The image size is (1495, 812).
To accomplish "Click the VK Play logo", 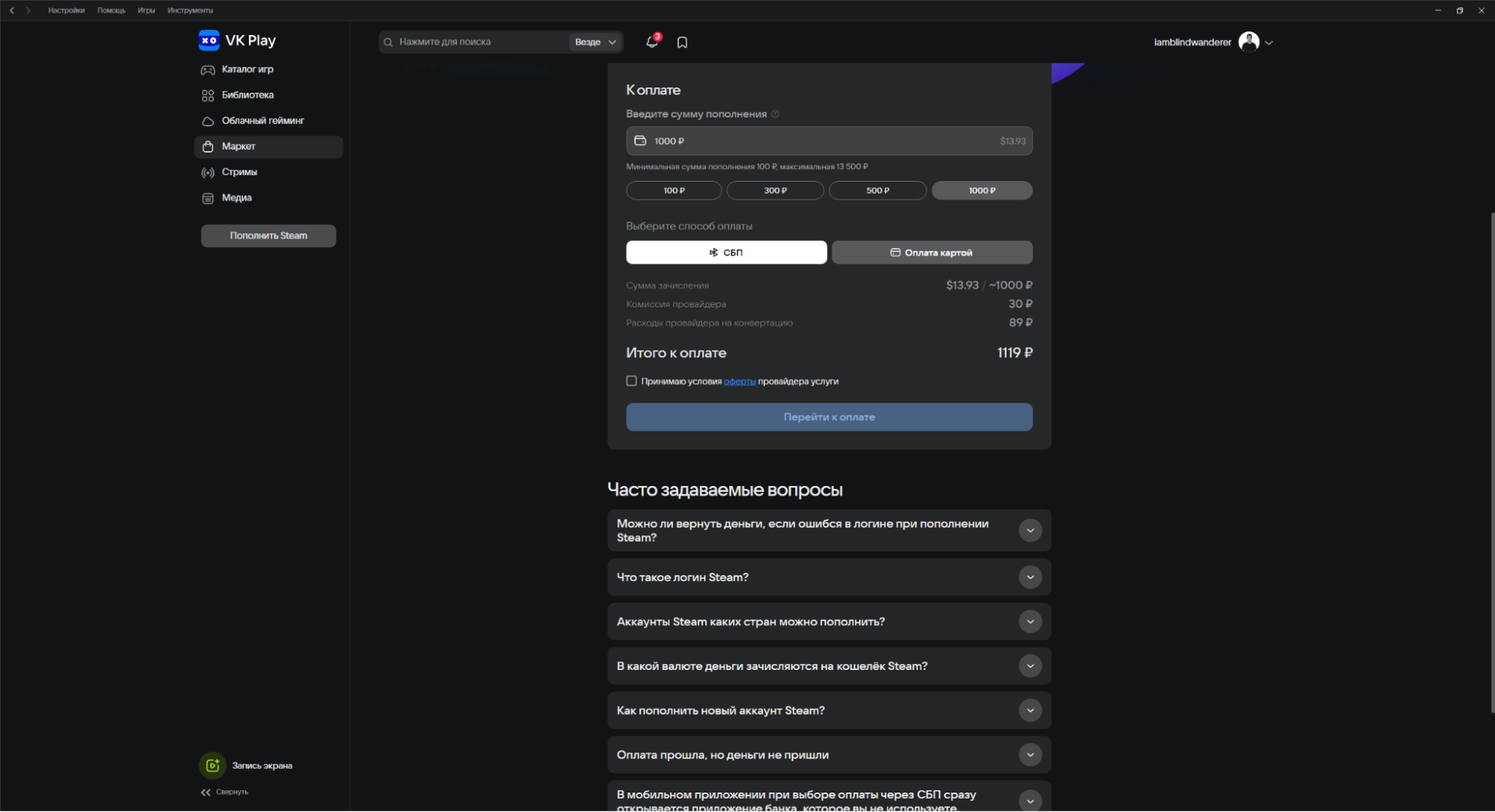I will coord(237,40).
